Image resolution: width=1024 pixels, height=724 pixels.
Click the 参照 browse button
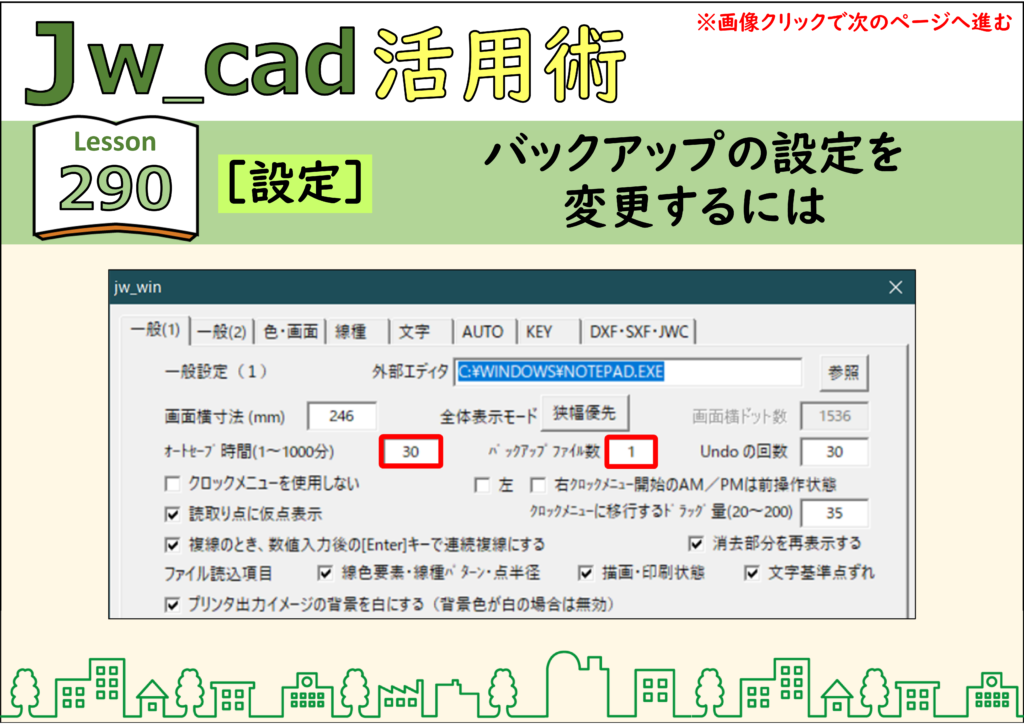click(x=844, y=373)
